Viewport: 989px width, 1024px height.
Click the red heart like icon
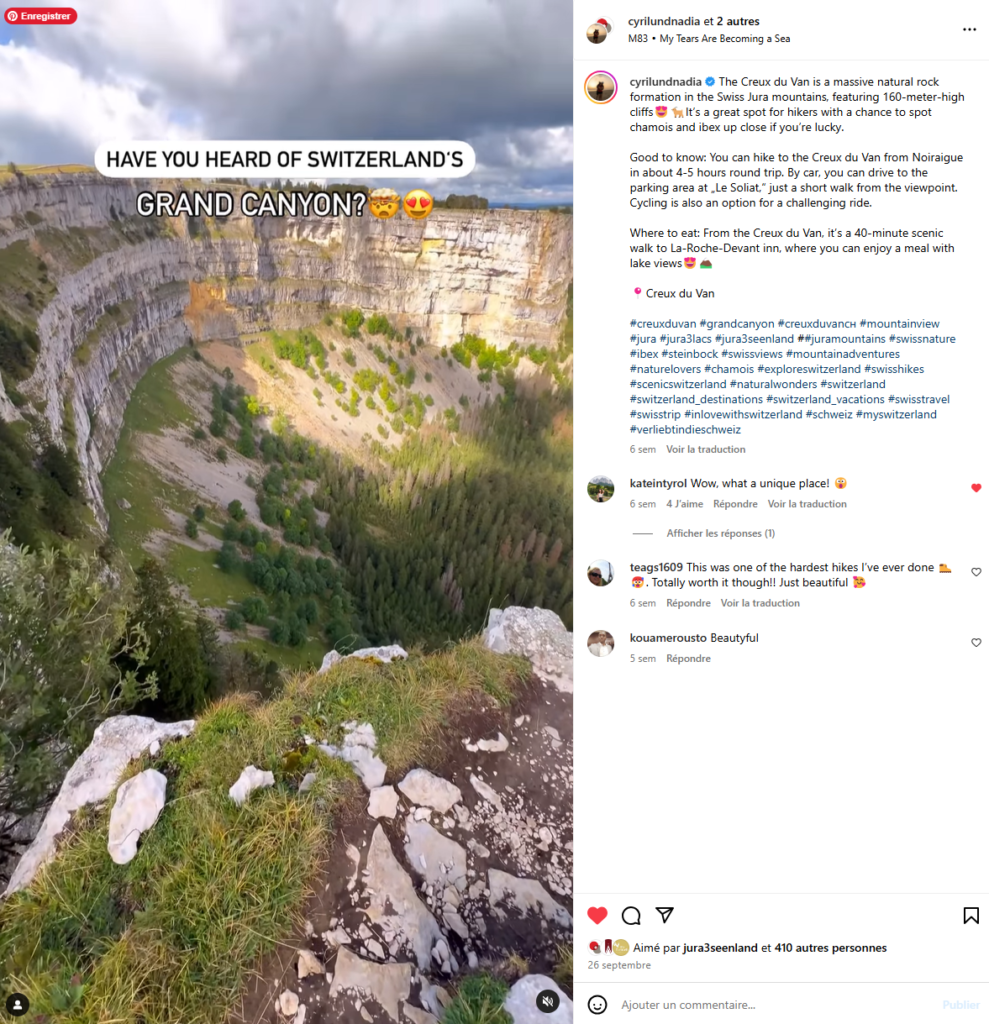coord(597,916)
